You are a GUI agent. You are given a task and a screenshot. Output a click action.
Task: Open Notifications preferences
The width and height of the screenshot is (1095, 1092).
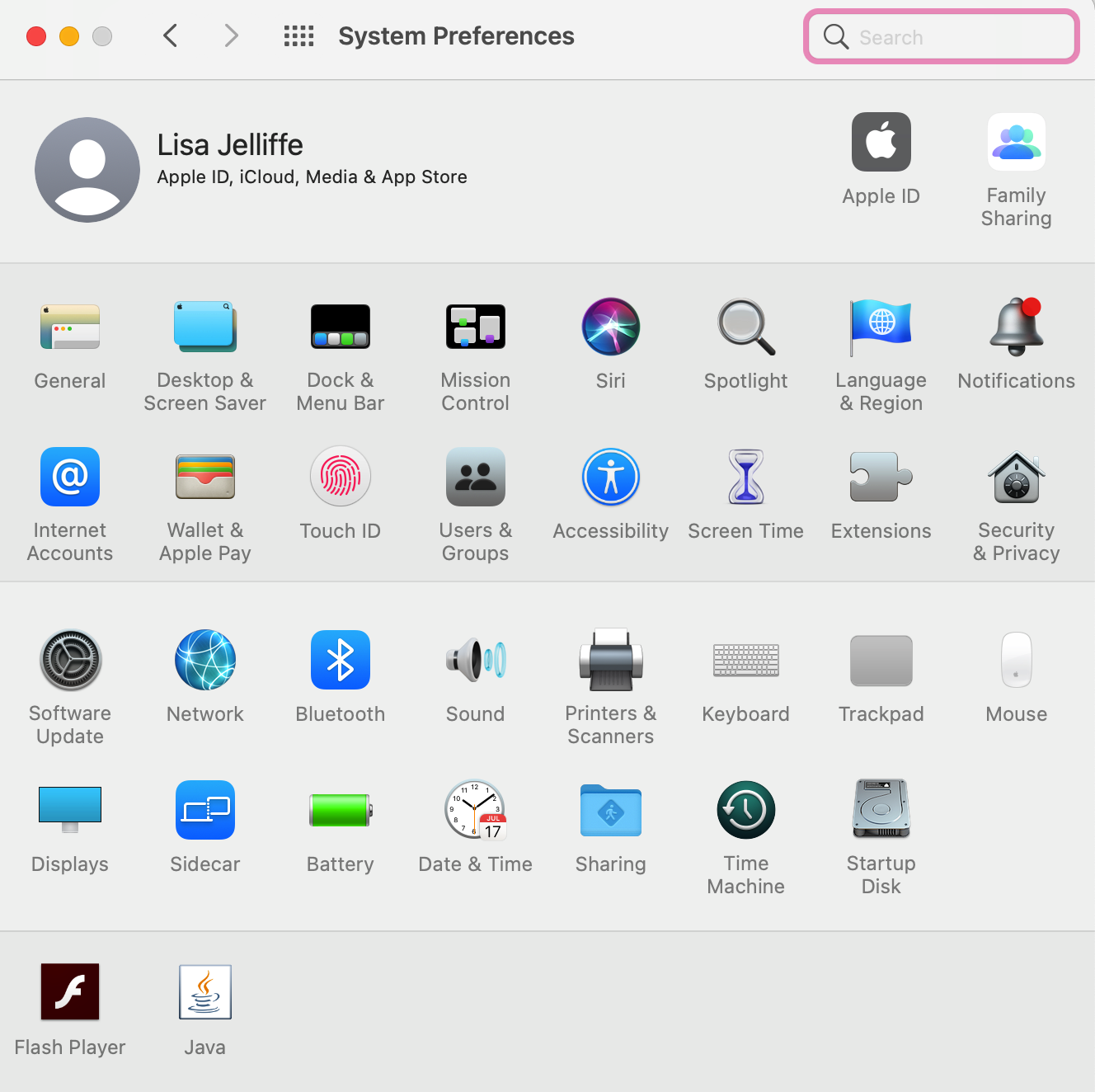click(x=1017, y=327)
